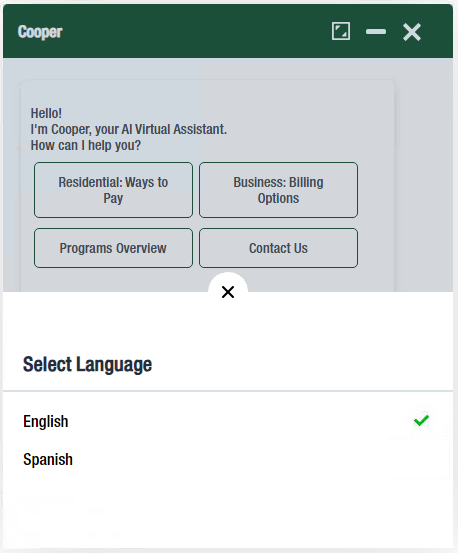Click the Select Language heading
Image resolution: width=458 pixels, height=553 pixels.
[x=87, y=364]
